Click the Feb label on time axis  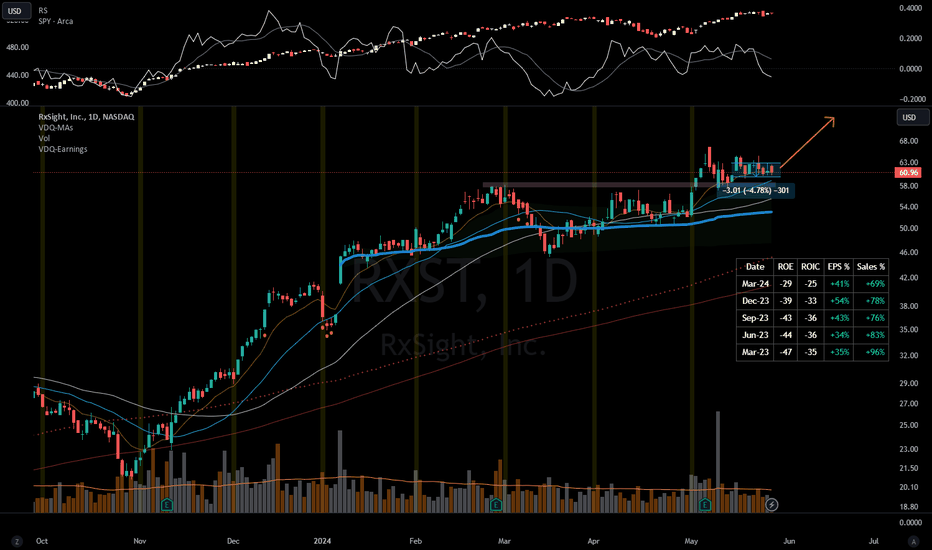pyautogui.click(x=415, y=541)
